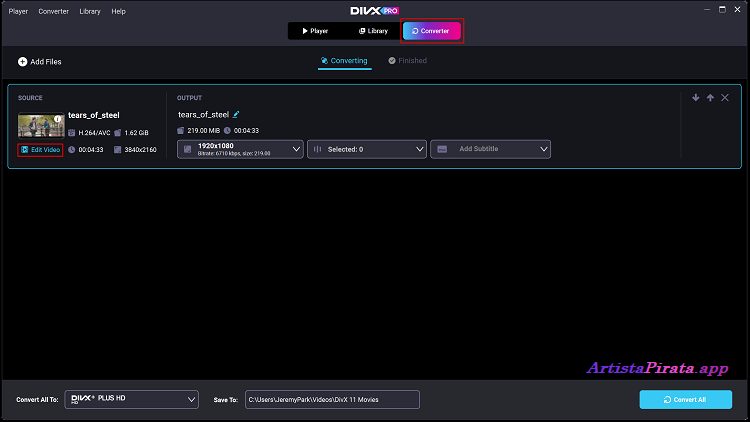Expand the 1920x1080 resolution dropdown

point(240,149)
